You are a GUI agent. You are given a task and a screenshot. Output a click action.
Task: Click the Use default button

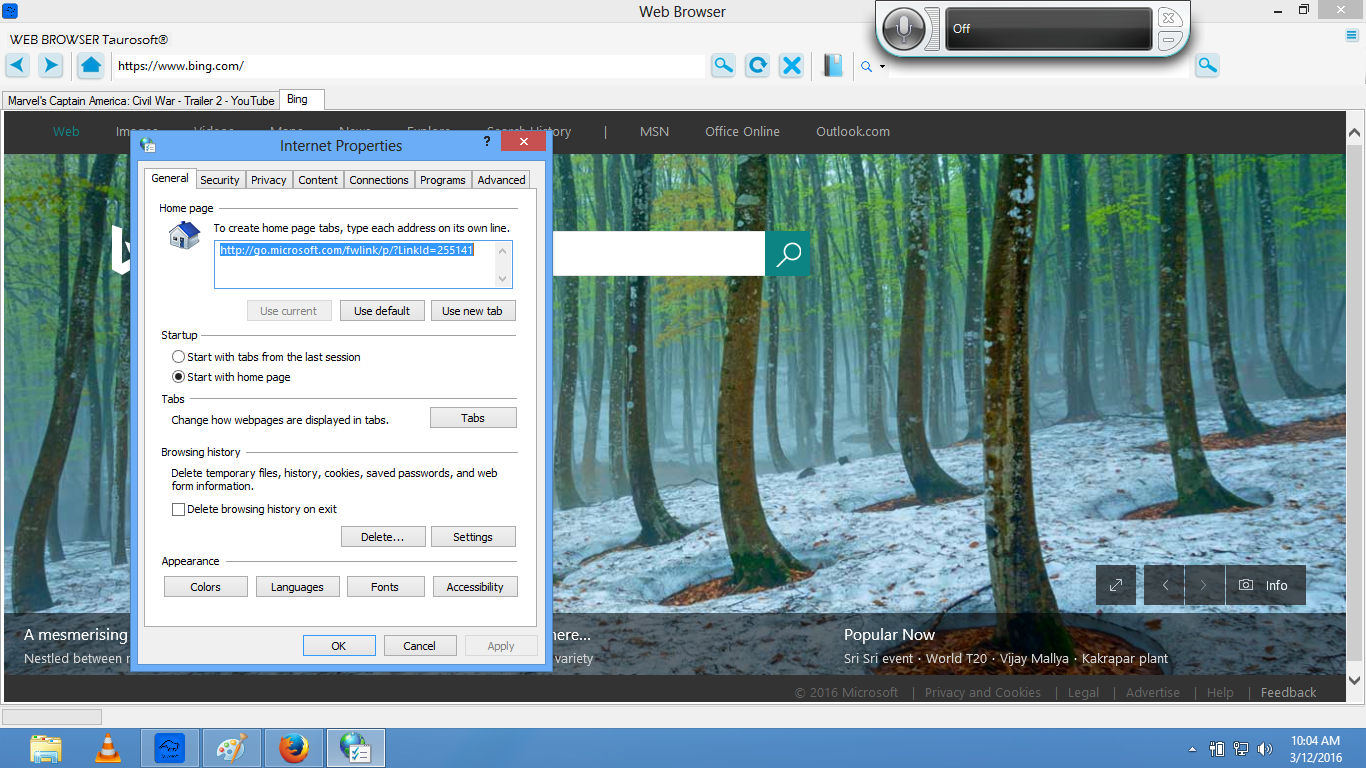tap(382, 311)
